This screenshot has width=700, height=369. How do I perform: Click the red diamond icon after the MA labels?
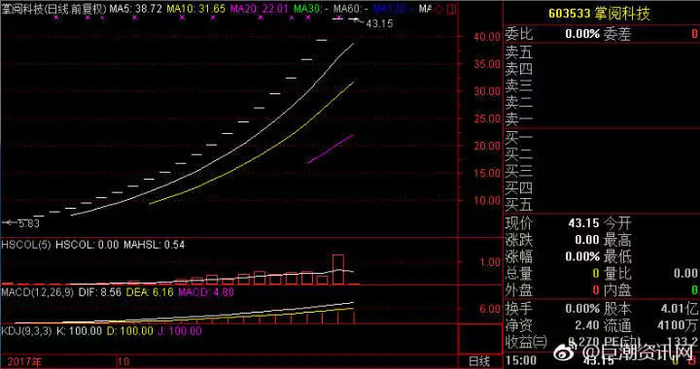click(438, 9)
